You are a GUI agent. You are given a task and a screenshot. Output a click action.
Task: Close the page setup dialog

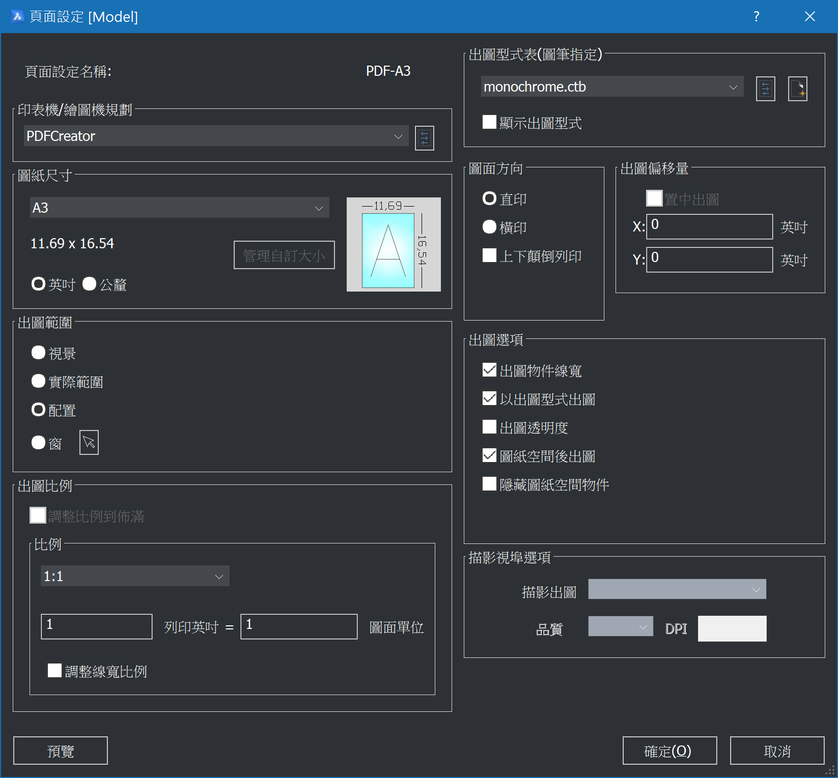810,17
